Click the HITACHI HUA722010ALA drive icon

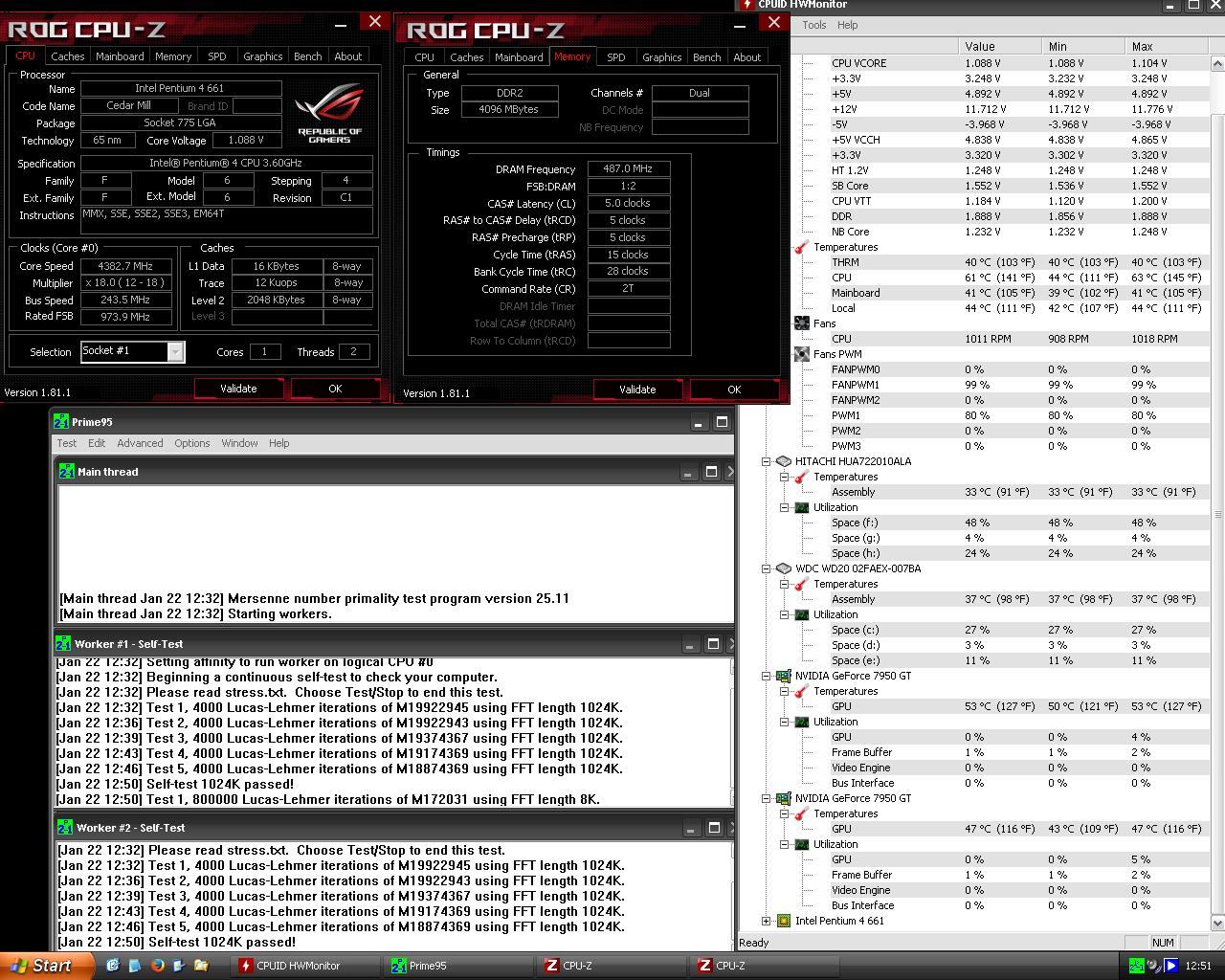783,461
